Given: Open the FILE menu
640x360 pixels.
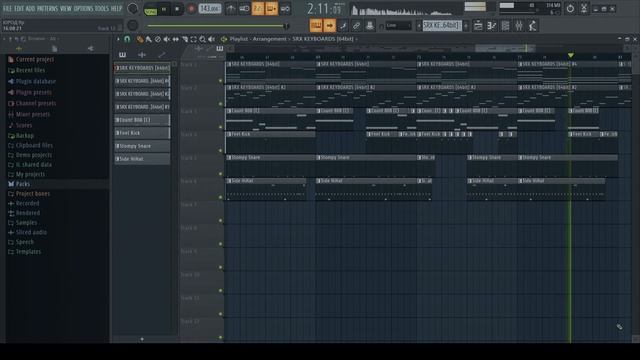Looking at the screenshot, I should pyautogui.click(x=7, y=9).
